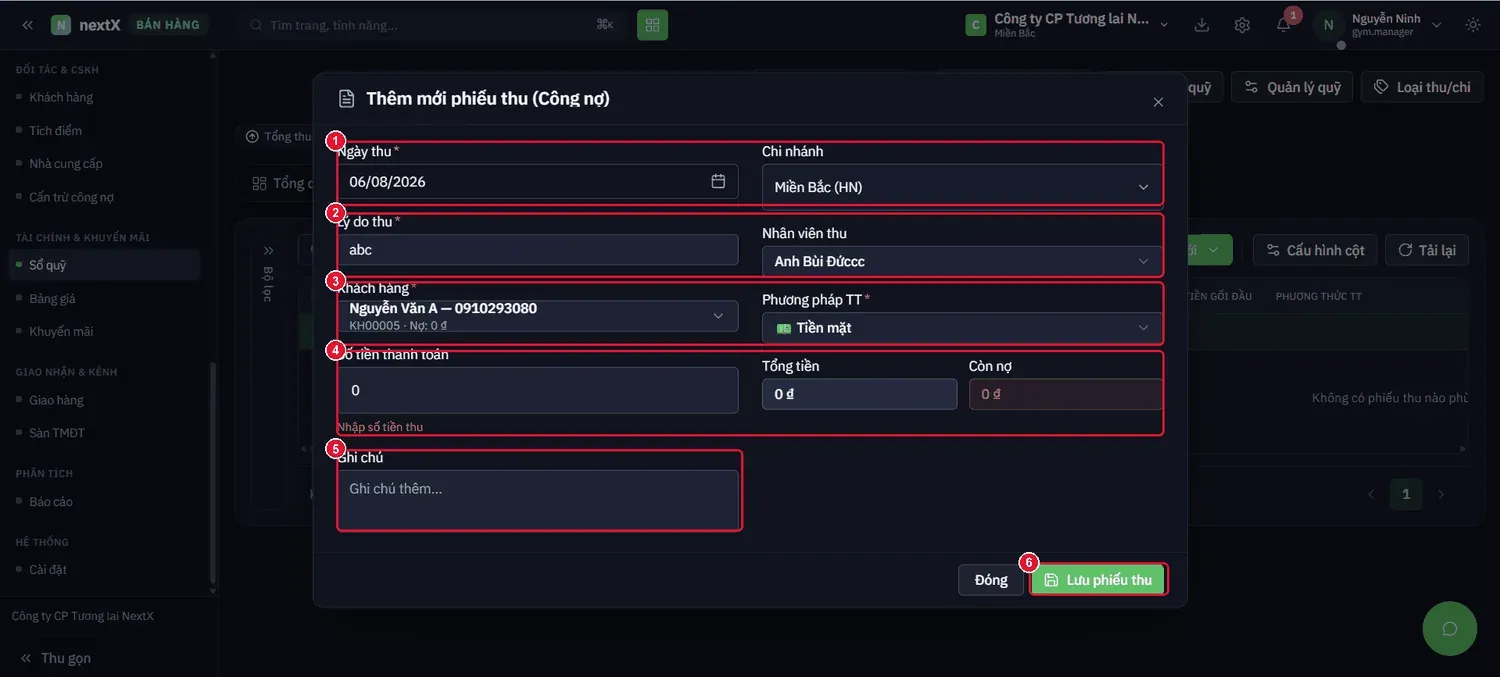Image resolution: width=1500 pixels, height=677 pixels.
Task: Click the Loại thu/chi button
Action: pos(1422,87)
